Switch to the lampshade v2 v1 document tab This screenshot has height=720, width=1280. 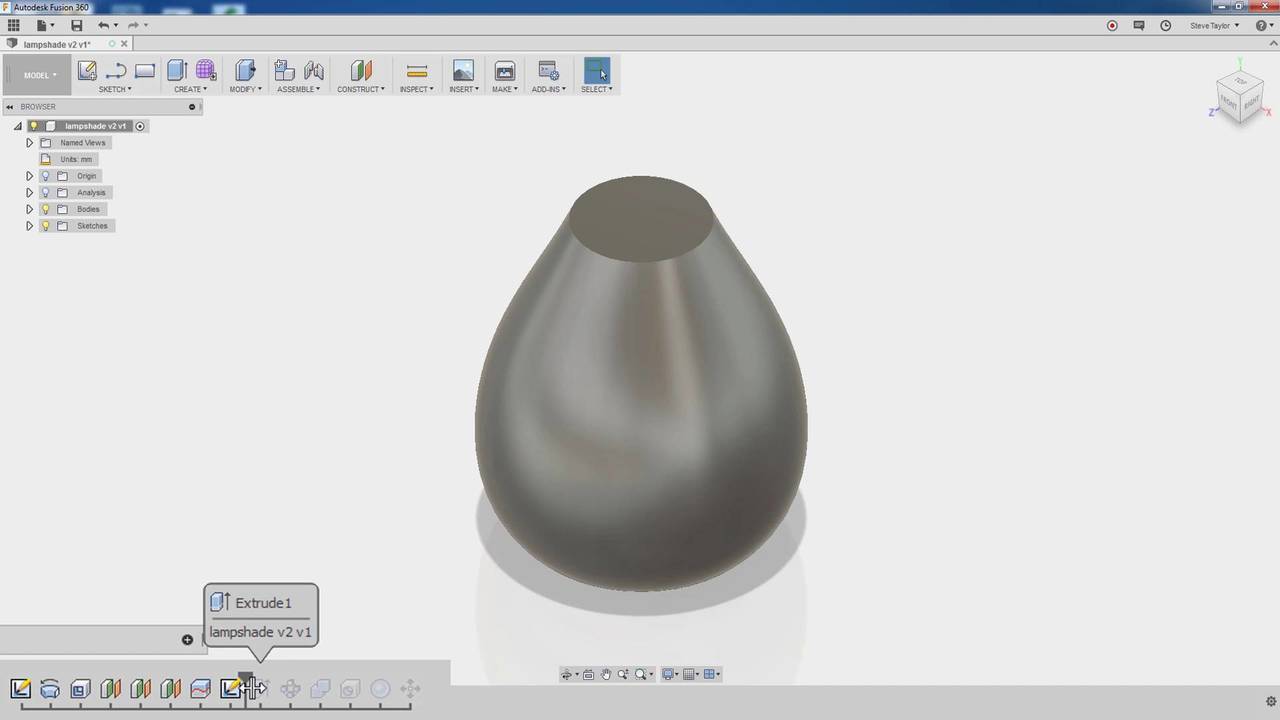click(57, 44)
